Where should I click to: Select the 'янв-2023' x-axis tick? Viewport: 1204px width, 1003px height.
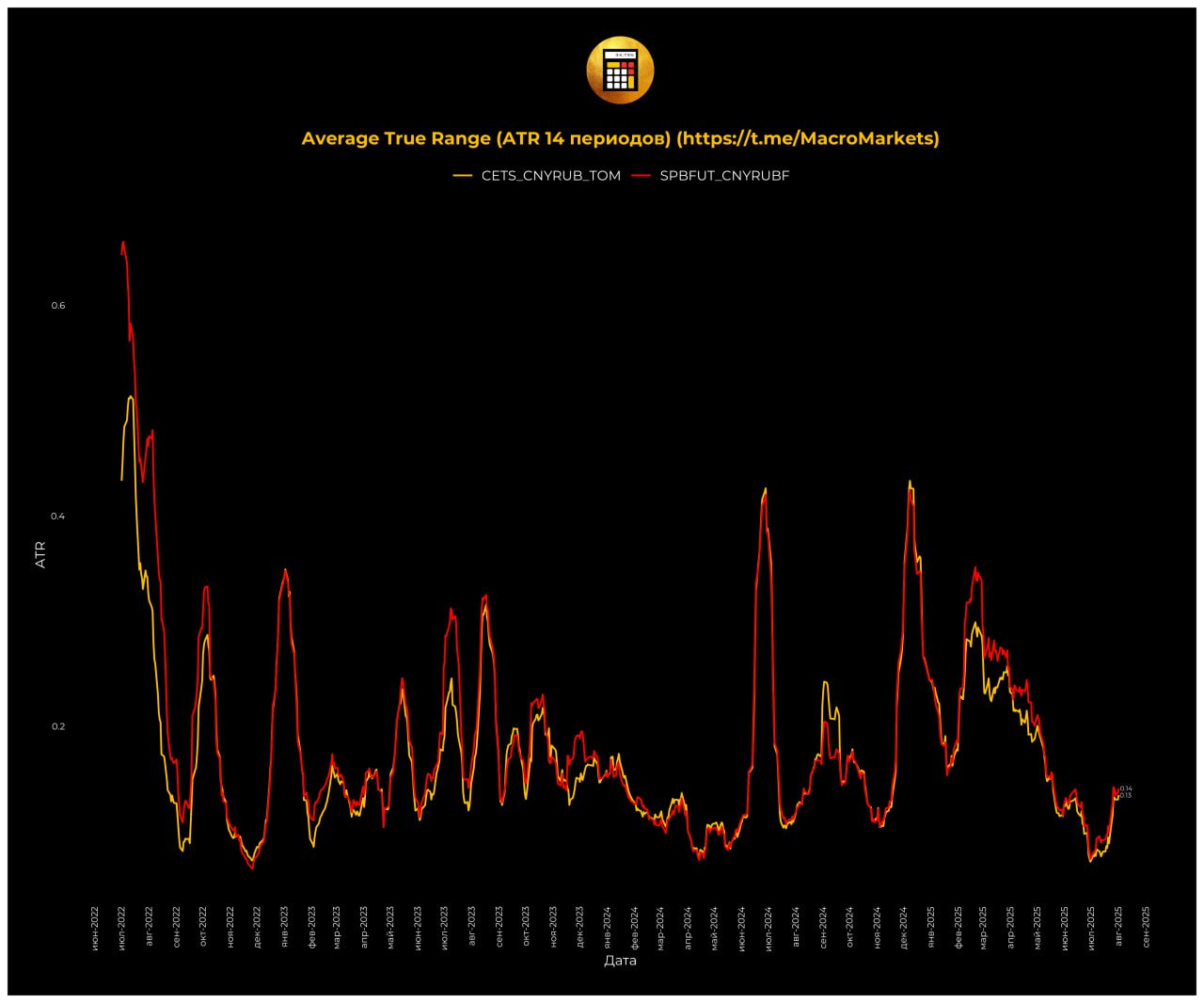point(284,926)
